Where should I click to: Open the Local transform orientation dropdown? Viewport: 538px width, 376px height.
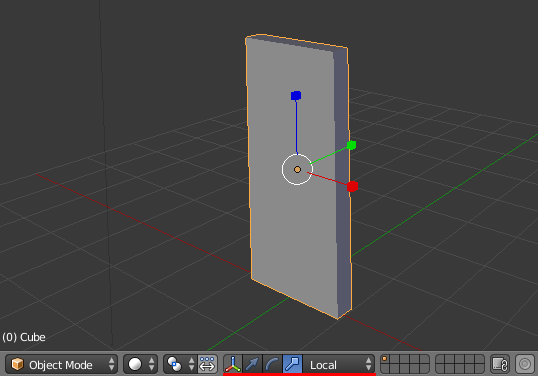pyautogui.click(x=339, y=364)
